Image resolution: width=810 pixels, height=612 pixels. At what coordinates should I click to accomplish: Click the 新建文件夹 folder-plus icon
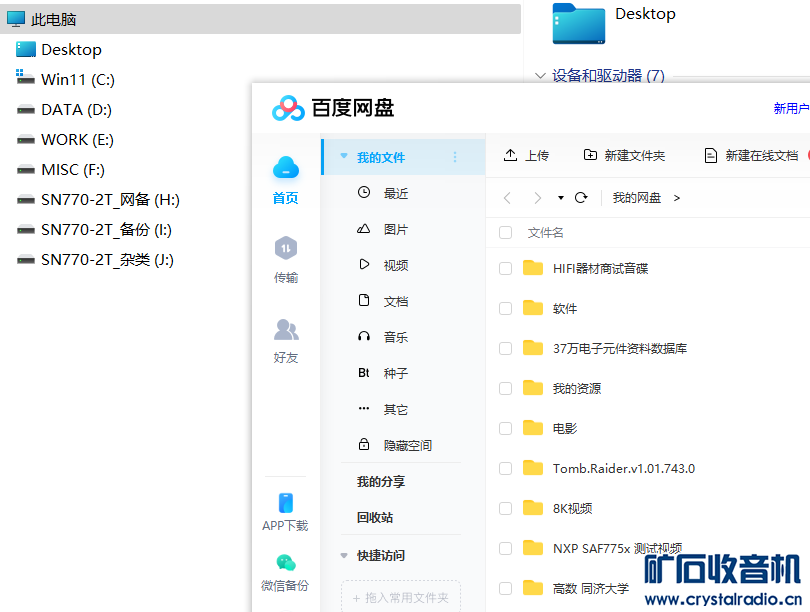[x=590, y=155]
